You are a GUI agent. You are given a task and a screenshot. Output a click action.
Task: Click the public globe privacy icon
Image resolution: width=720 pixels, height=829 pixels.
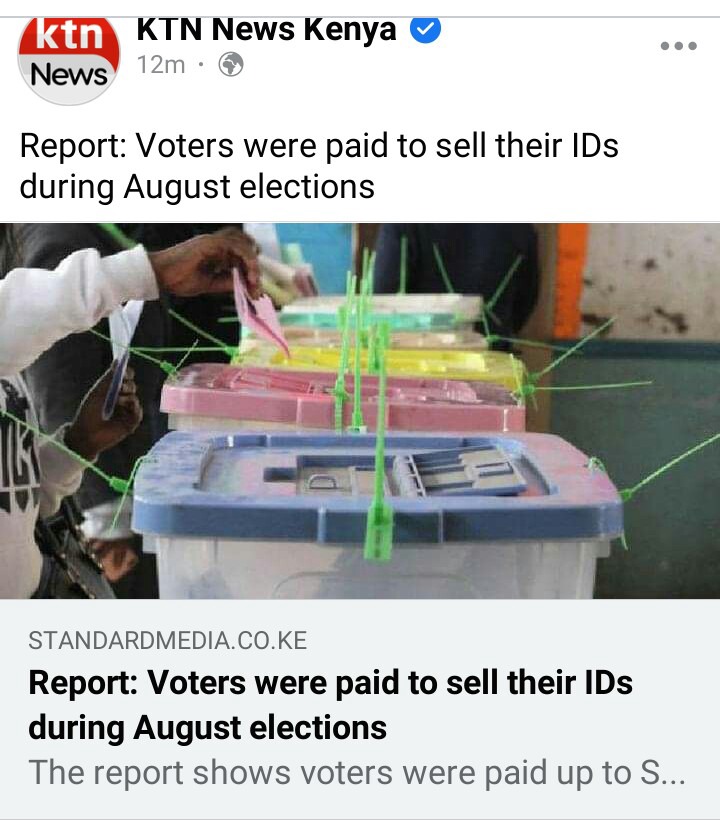(231, 65)
